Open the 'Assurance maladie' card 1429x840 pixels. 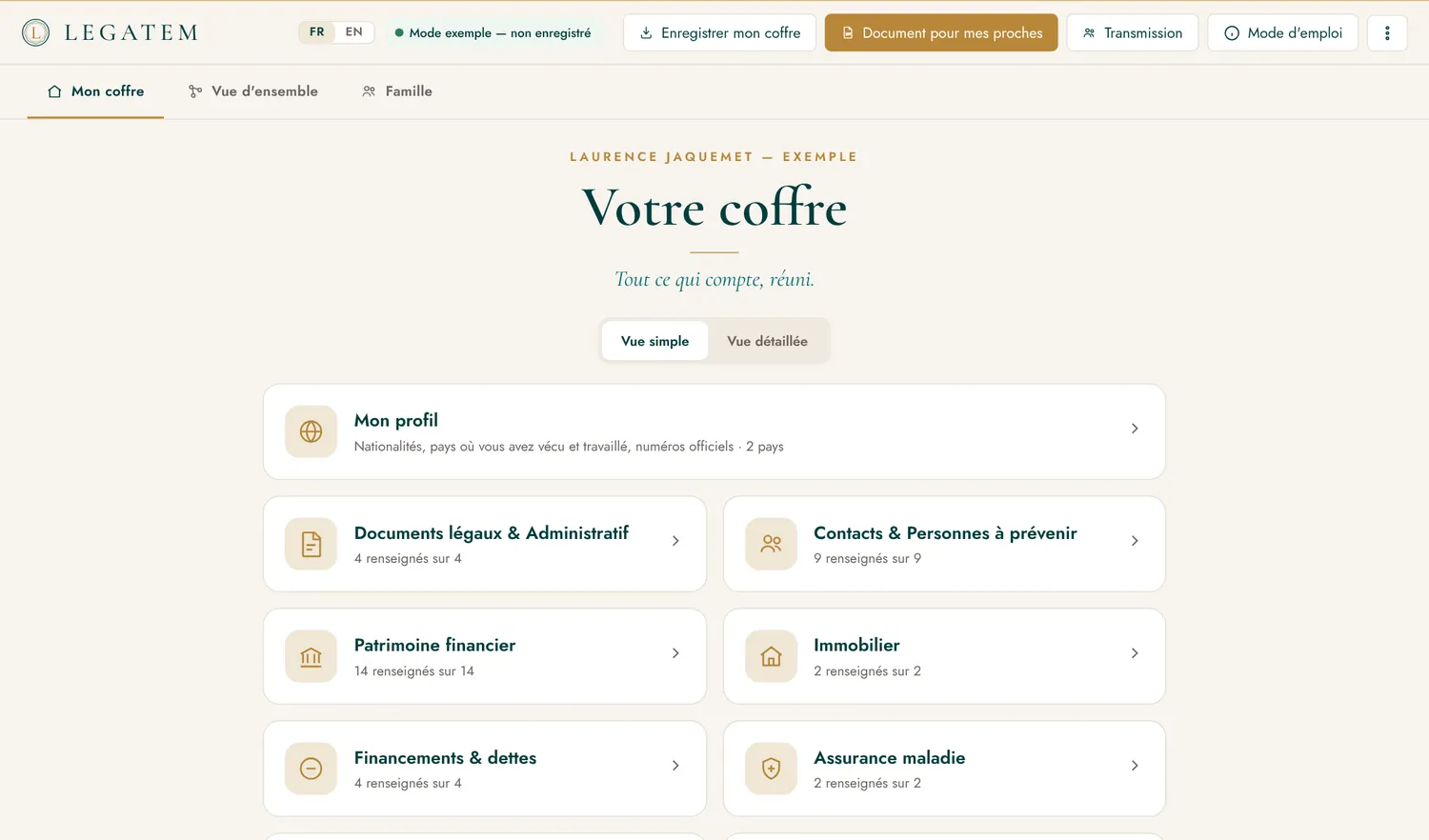click(x=944, y=769)
